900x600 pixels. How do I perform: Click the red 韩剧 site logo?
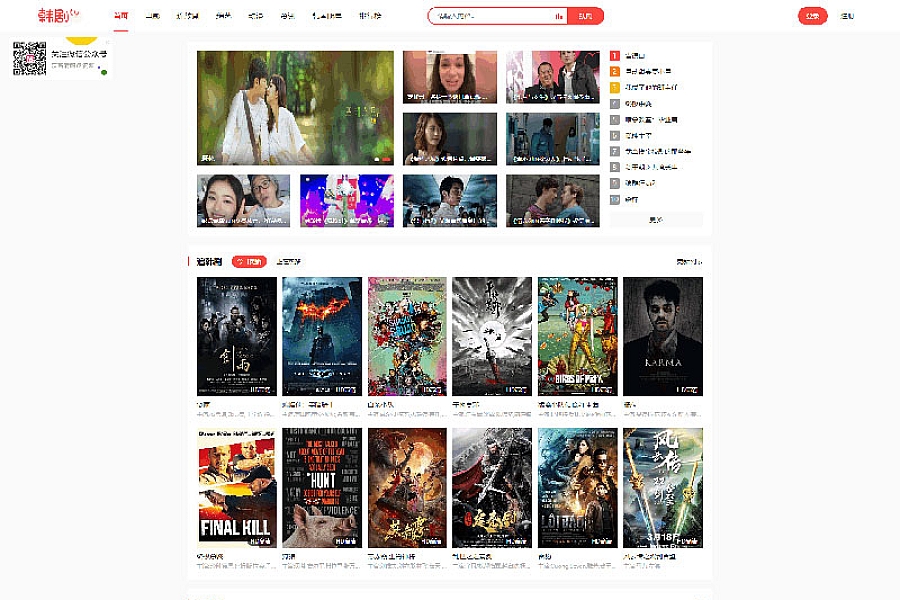point(58,16)
